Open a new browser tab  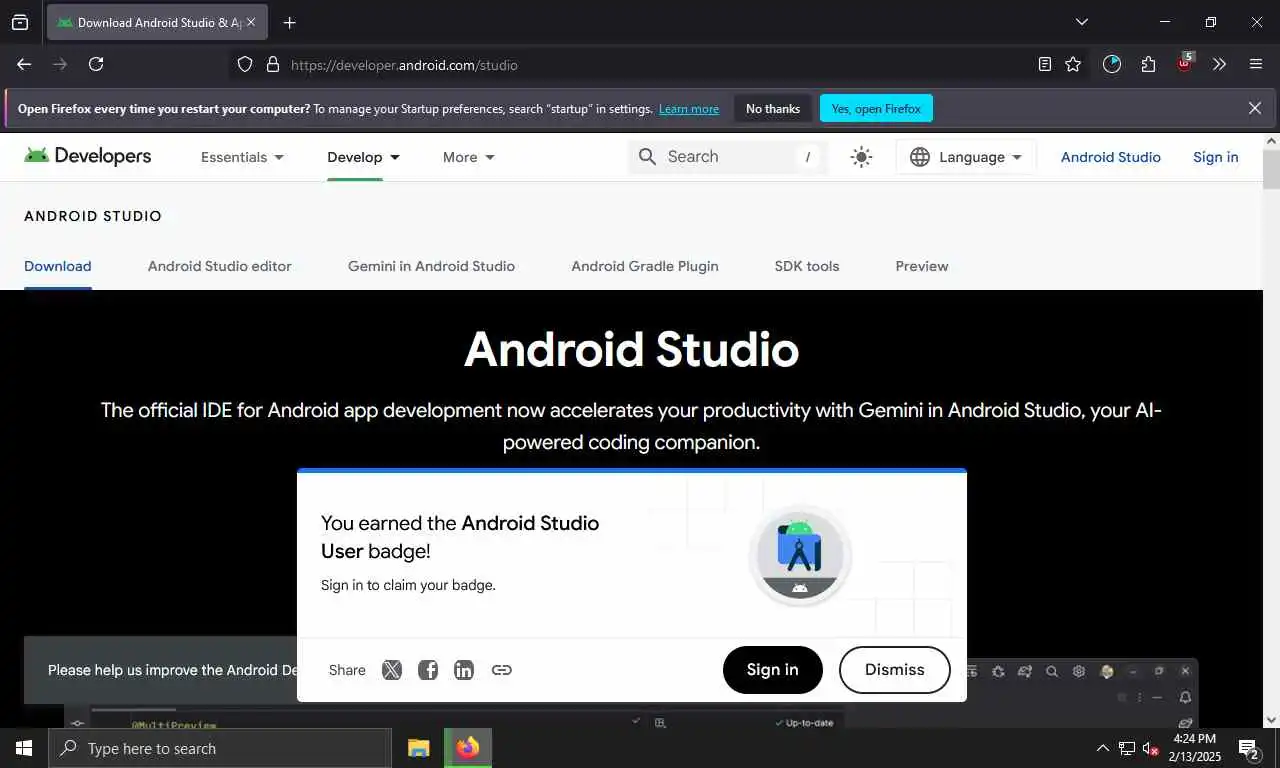pyautogui.click(x=289, y=22)
